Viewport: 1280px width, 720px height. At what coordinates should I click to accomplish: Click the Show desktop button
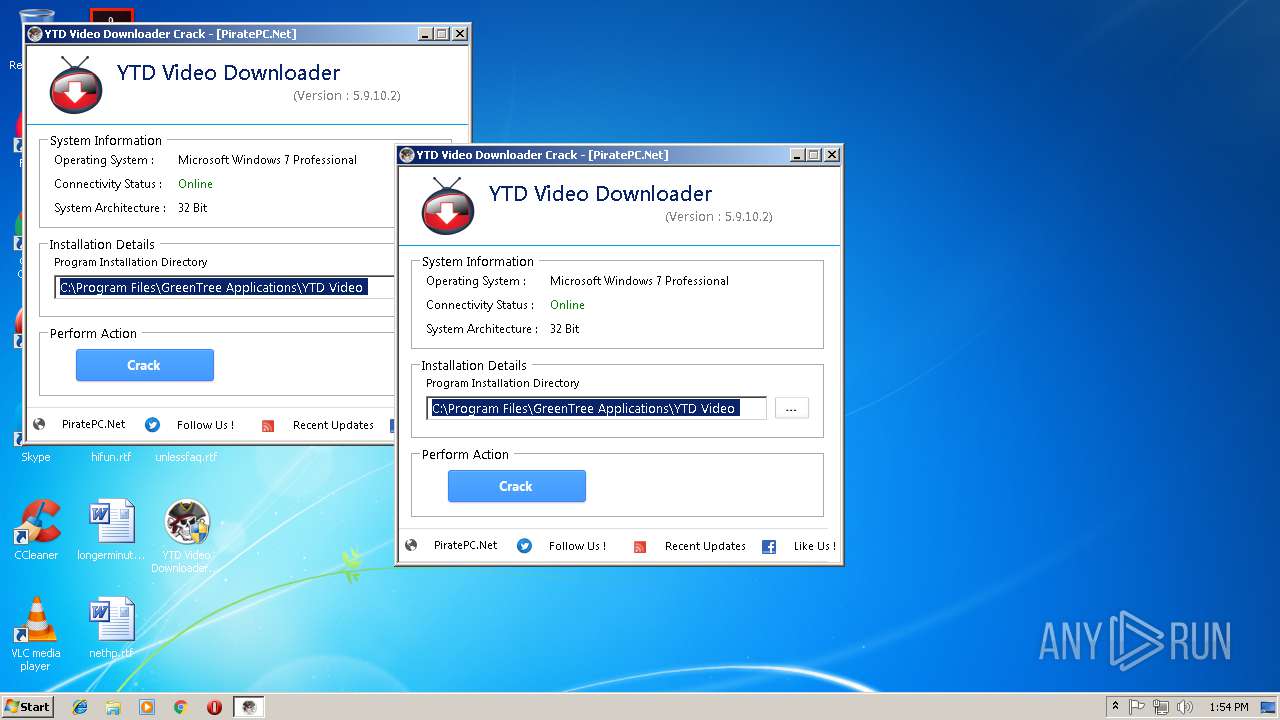pos(1268,707)
